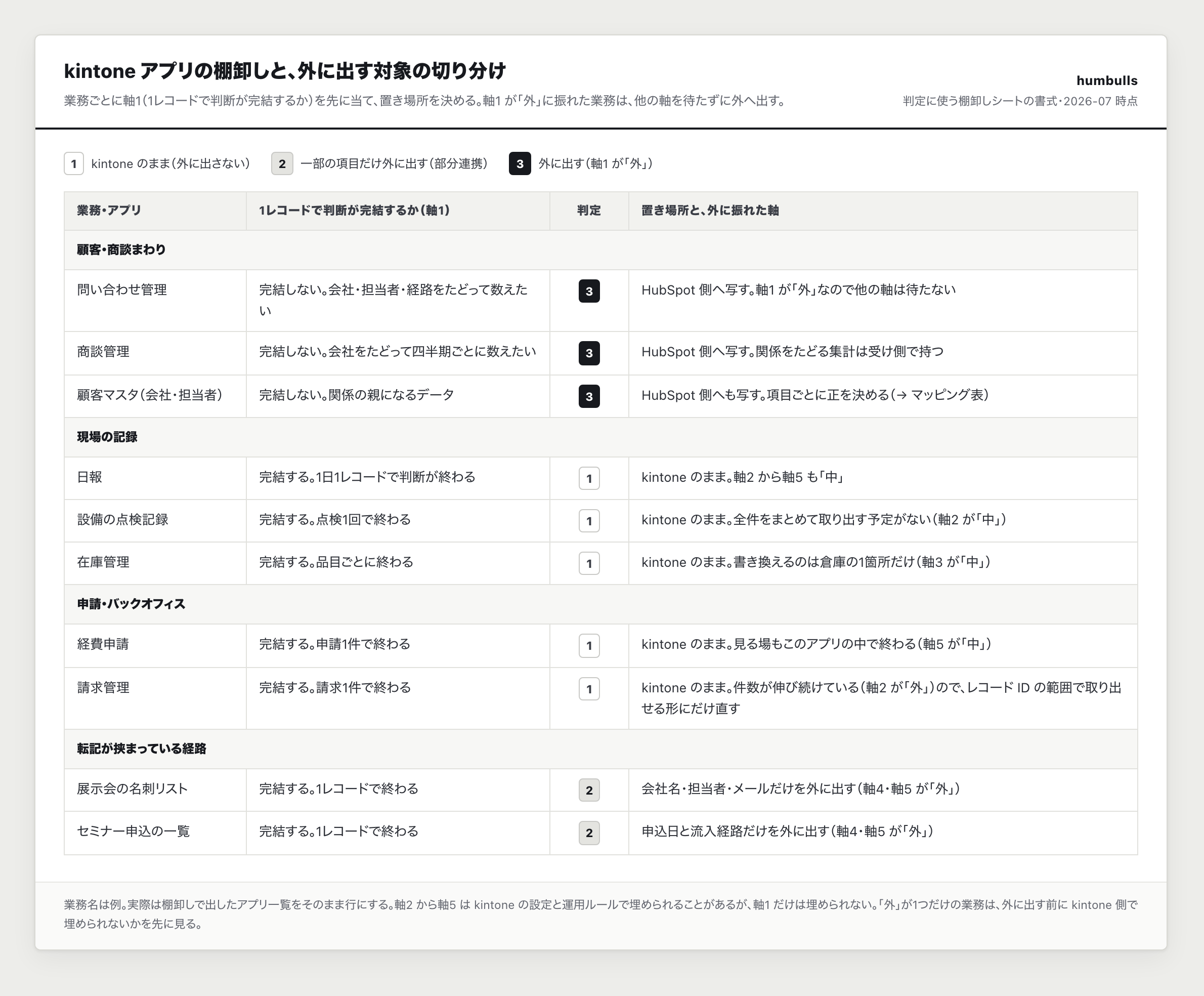
Task: Click 'kintone のまま。全件をまとめて取り出す予定がない' cell
Action: click(x=883, y=520)
